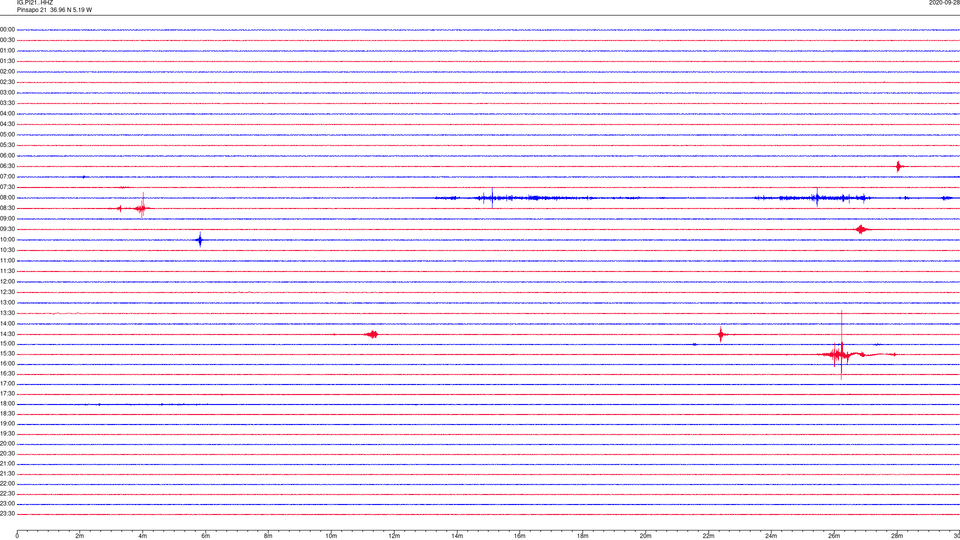Click the Pinsapo 21 station coordinates text
This screenshot has width=960, height=540.
[x=54, y=10]
